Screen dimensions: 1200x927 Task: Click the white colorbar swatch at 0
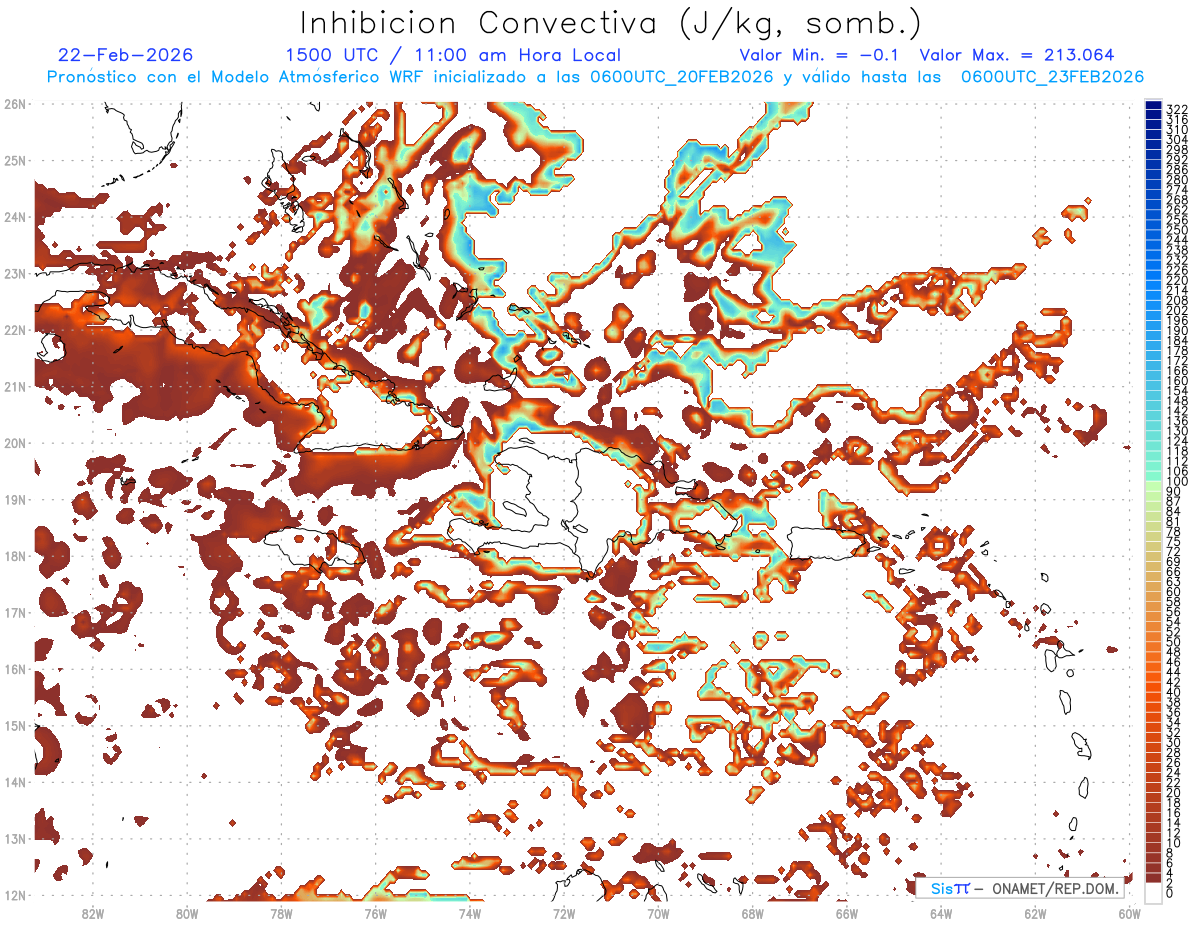pyautogui.click(x=1153, y=892)
